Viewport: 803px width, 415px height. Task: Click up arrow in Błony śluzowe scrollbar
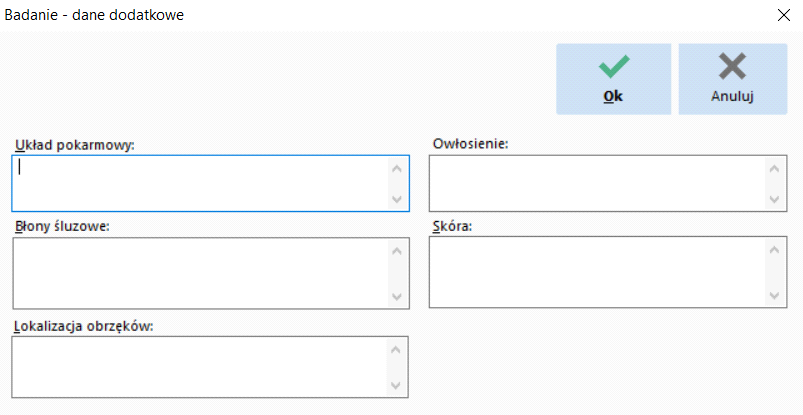[397, 251]
